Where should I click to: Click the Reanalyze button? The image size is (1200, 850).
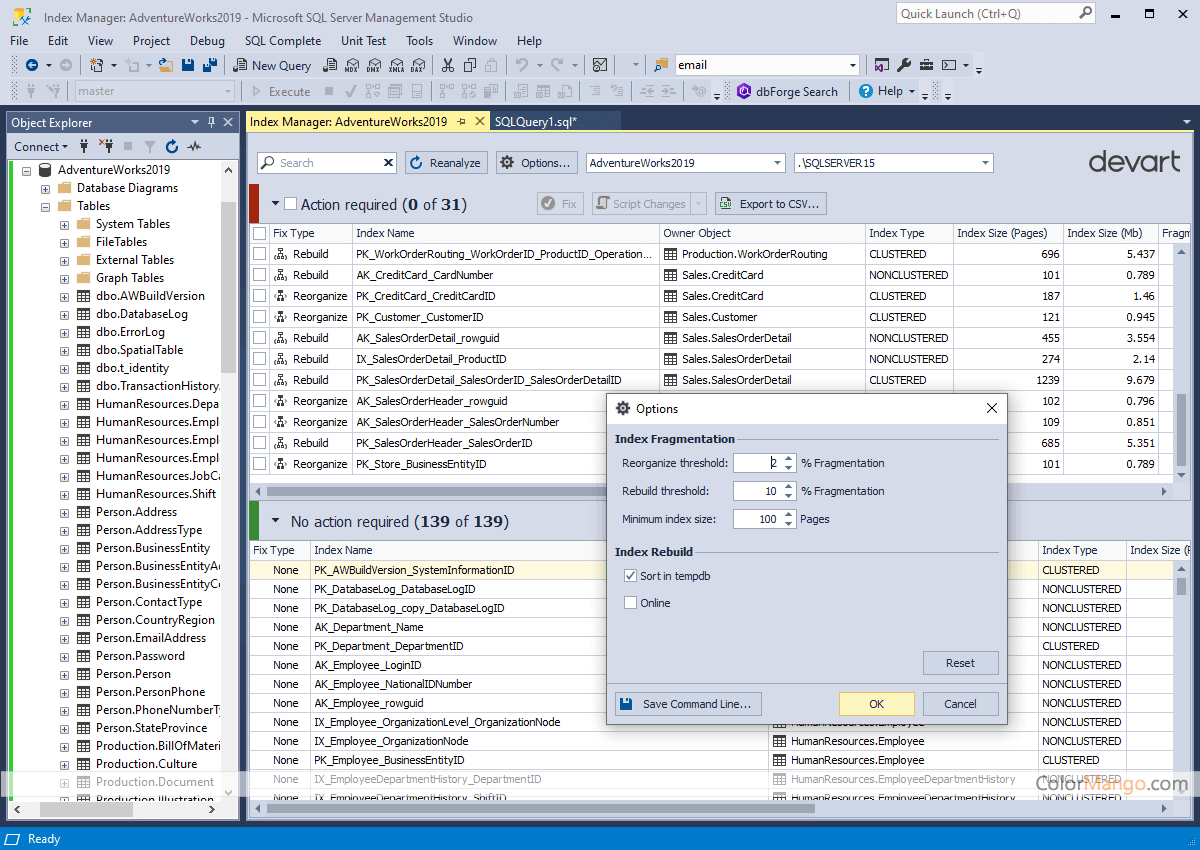446,163
